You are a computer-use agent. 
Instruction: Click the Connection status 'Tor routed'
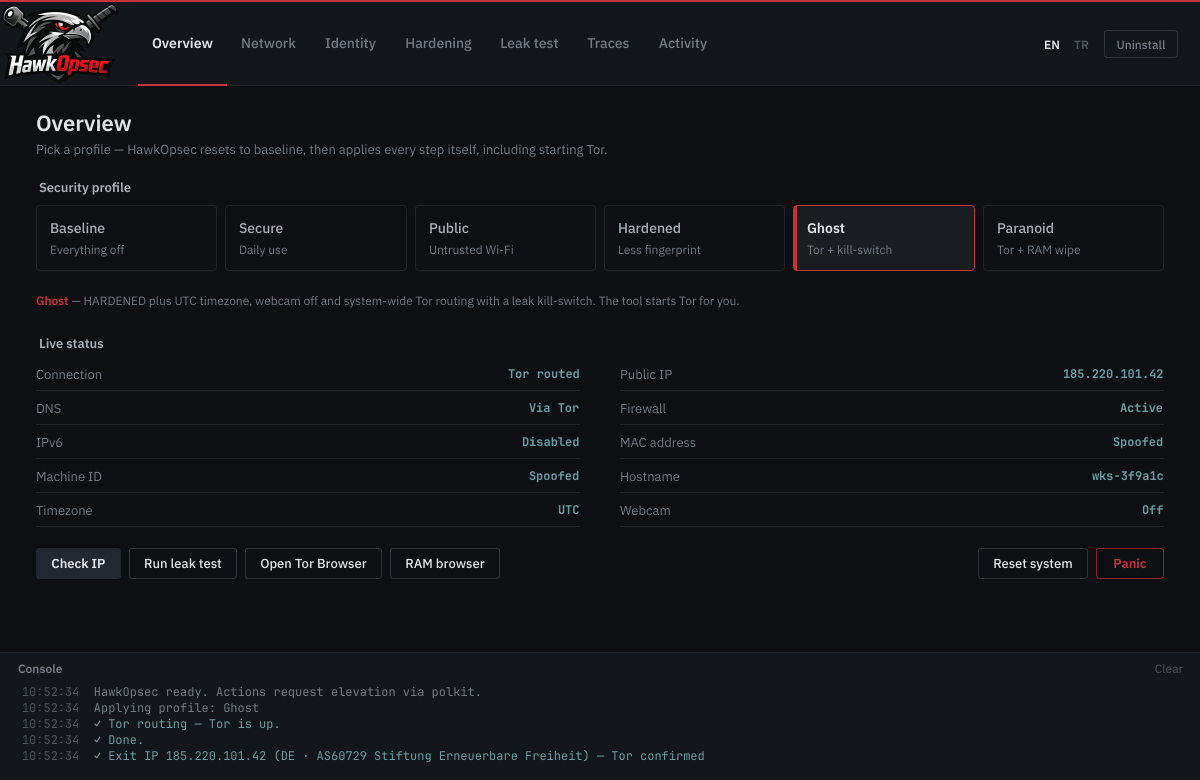click(x=544, y=374)
